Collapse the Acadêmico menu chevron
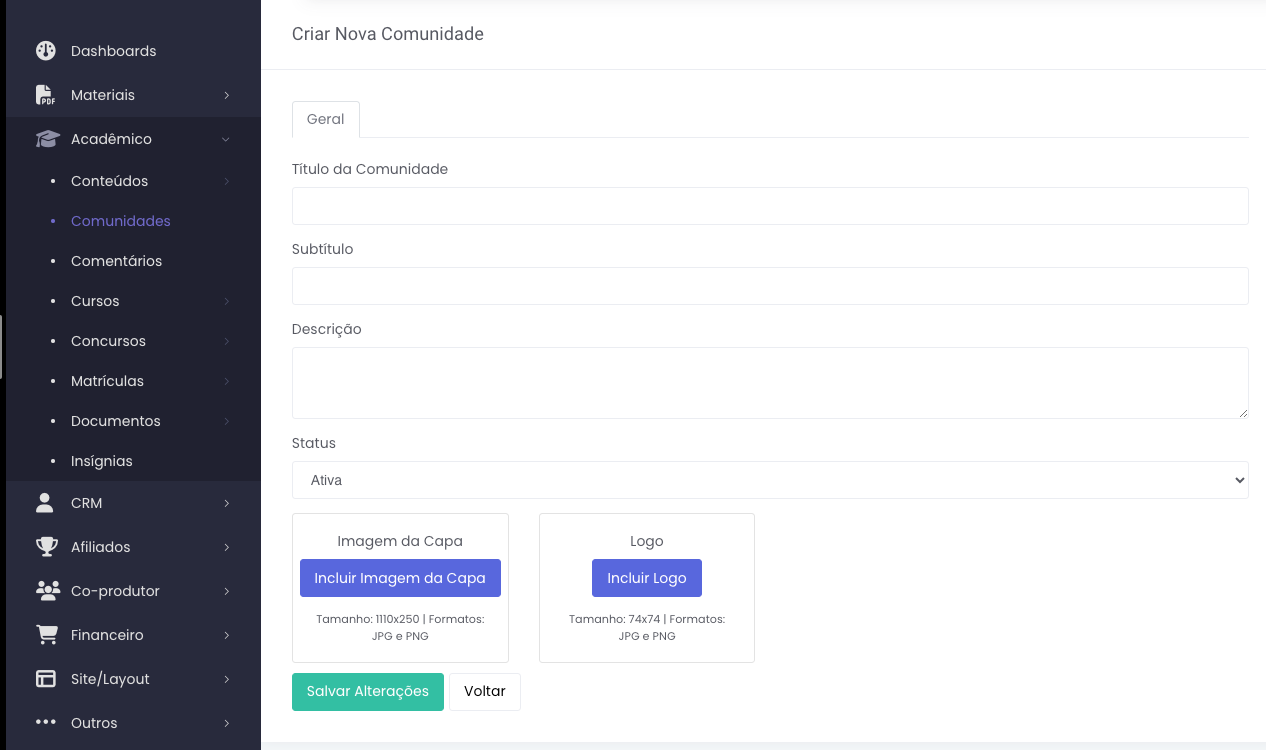 pyautogui.click(x=226, y=139)
